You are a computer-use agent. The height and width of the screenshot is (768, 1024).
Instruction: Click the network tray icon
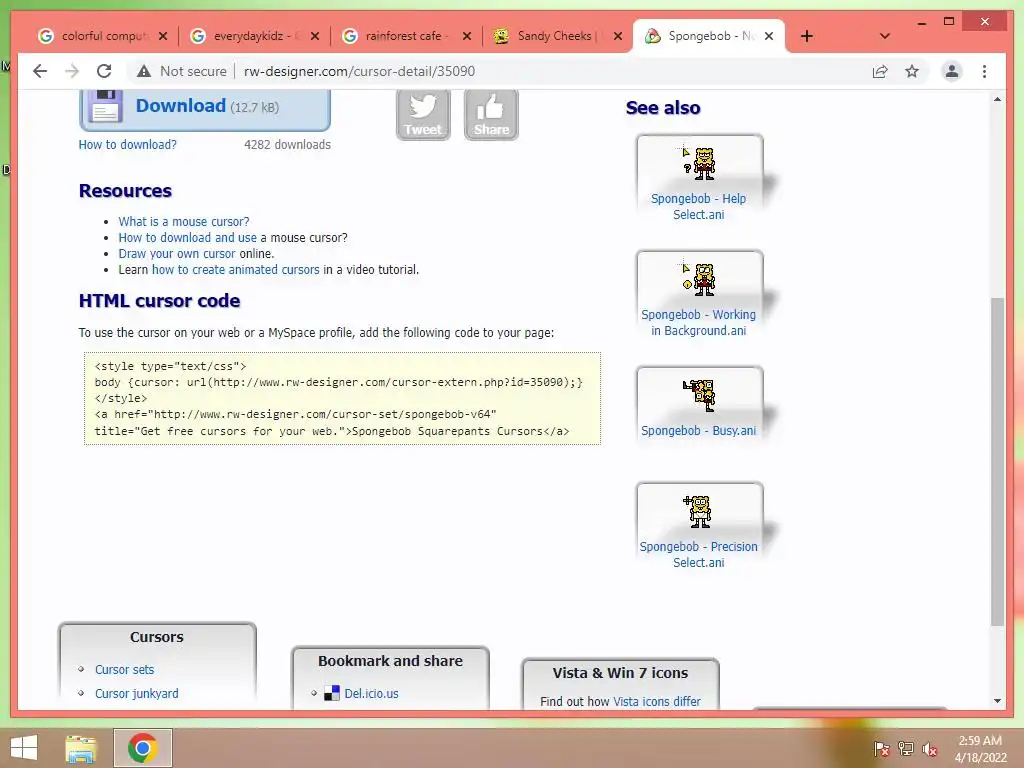click(x=906, y=749)
